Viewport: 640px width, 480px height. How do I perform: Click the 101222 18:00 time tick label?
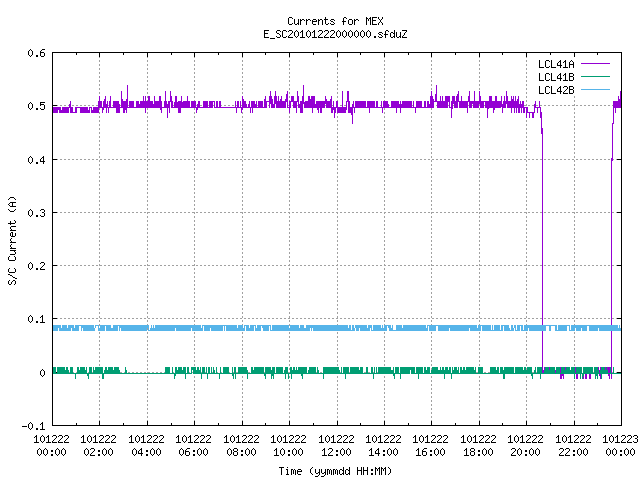point(478,446)
